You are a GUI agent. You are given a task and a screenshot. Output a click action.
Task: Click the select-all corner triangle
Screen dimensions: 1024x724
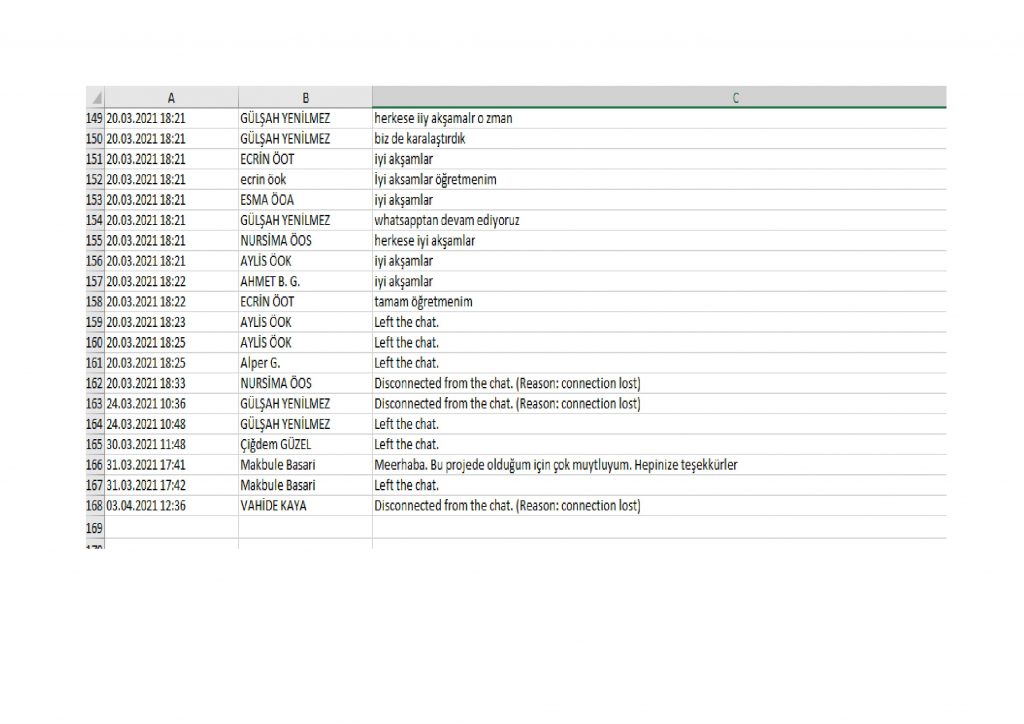point(95,98)
